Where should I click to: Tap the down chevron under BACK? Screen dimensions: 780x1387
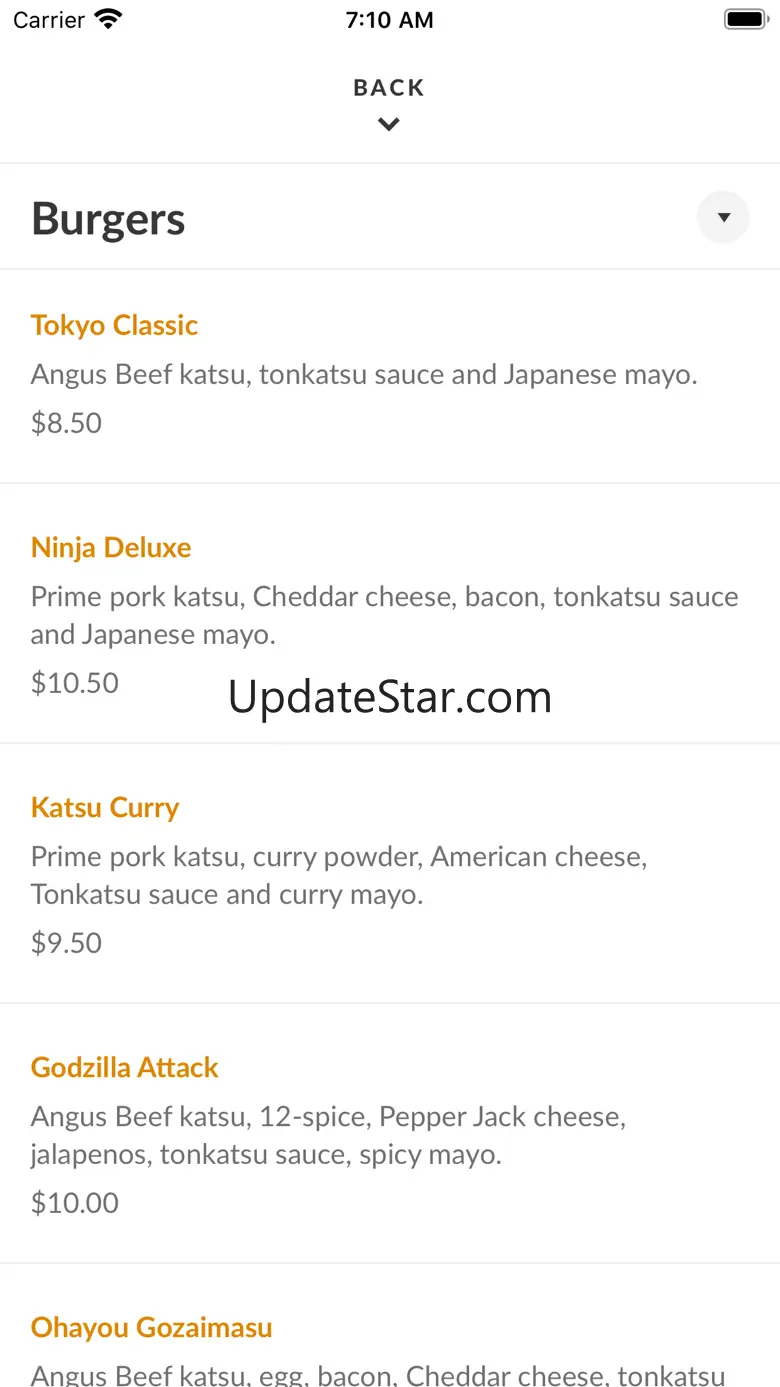click(x=389, y=125)
